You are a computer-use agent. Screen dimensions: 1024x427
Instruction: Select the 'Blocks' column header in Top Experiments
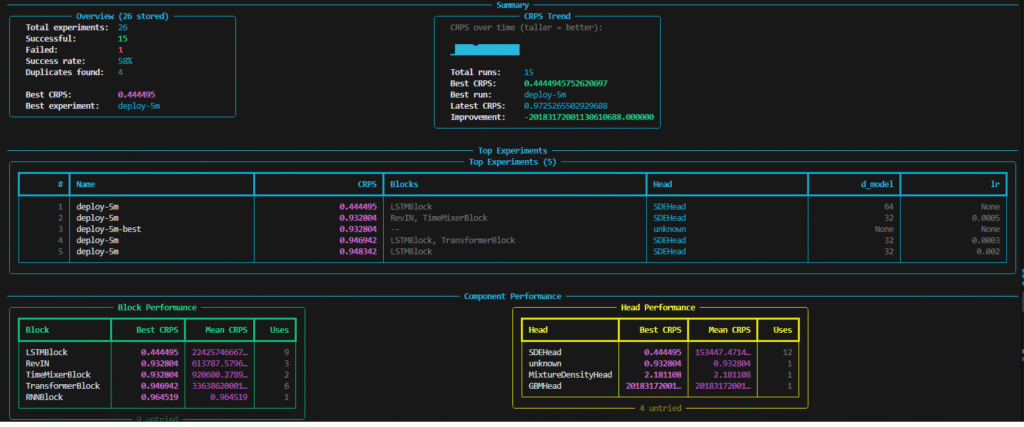[x=405, y=184]
